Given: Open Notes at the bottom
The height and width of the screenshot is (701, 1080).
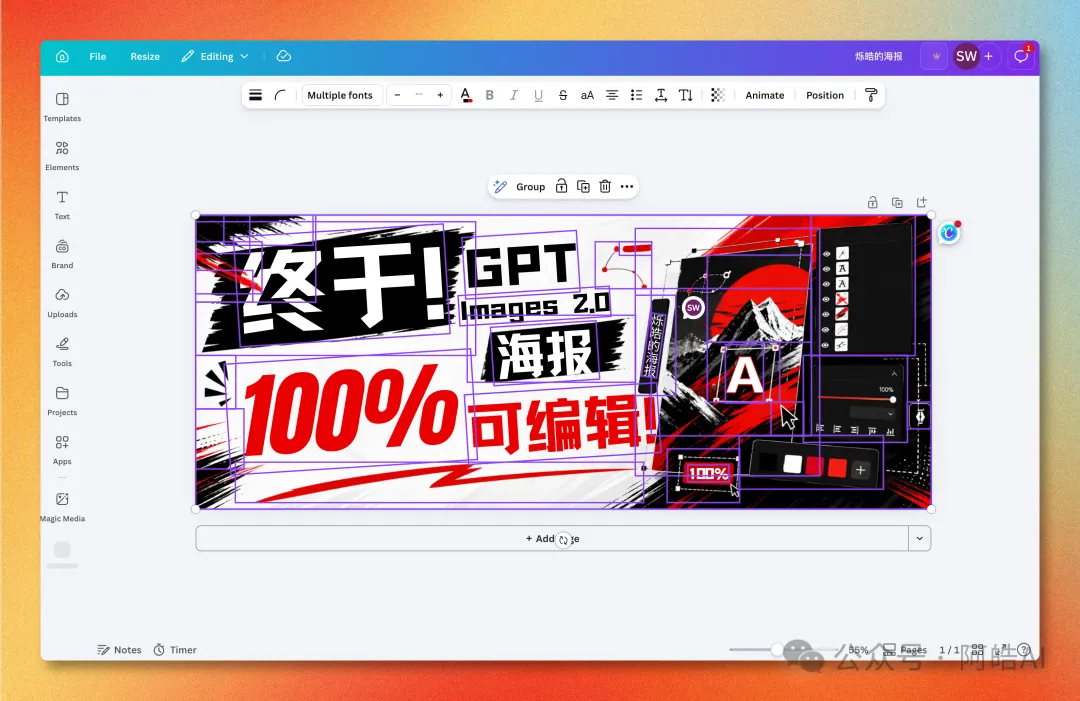Looking at the screenshot, I should click(x=119, y=649).
